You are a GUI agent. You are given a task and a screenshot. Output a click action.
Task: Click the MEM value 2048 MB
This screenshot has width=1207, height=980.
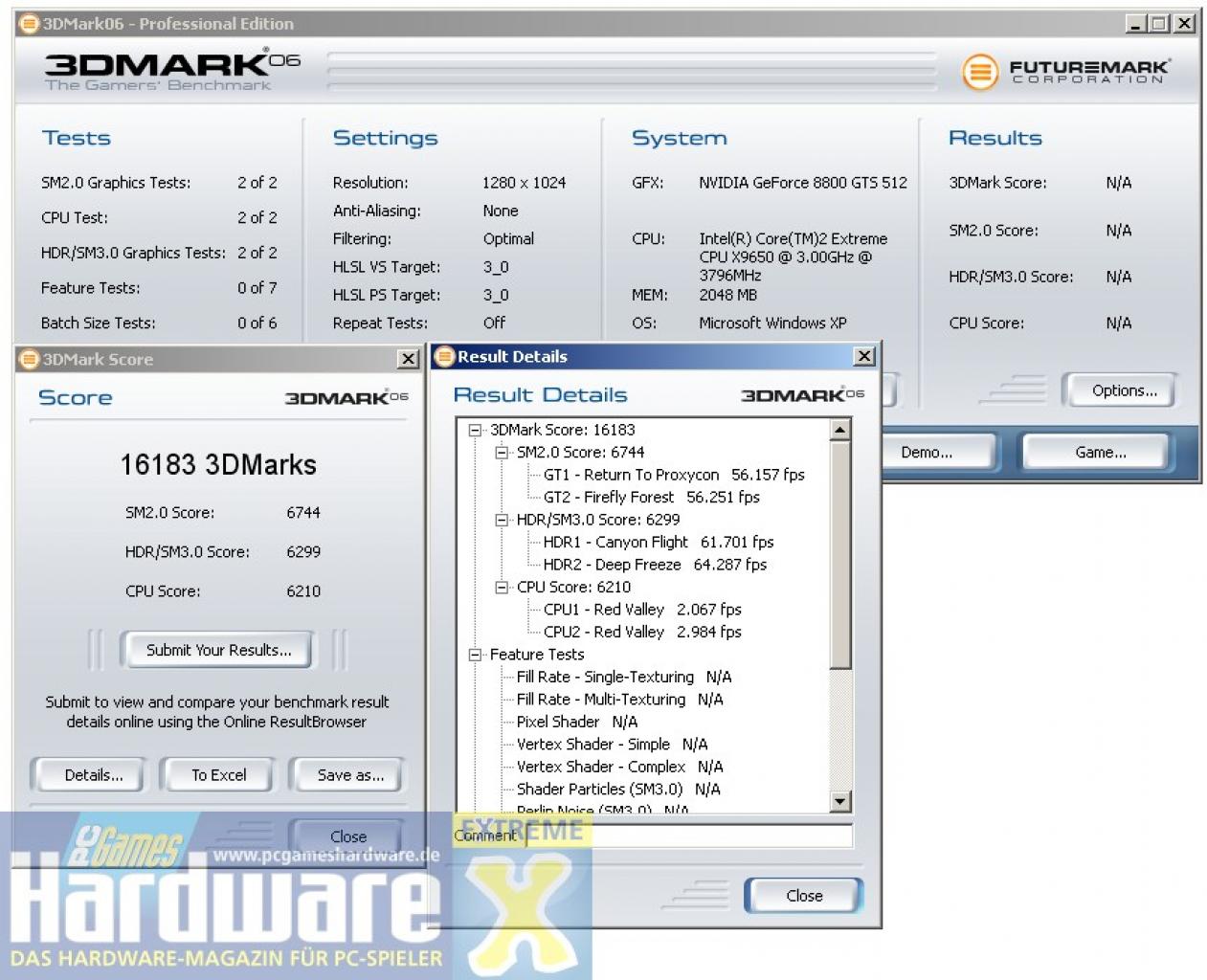click(x=727, y=295)
